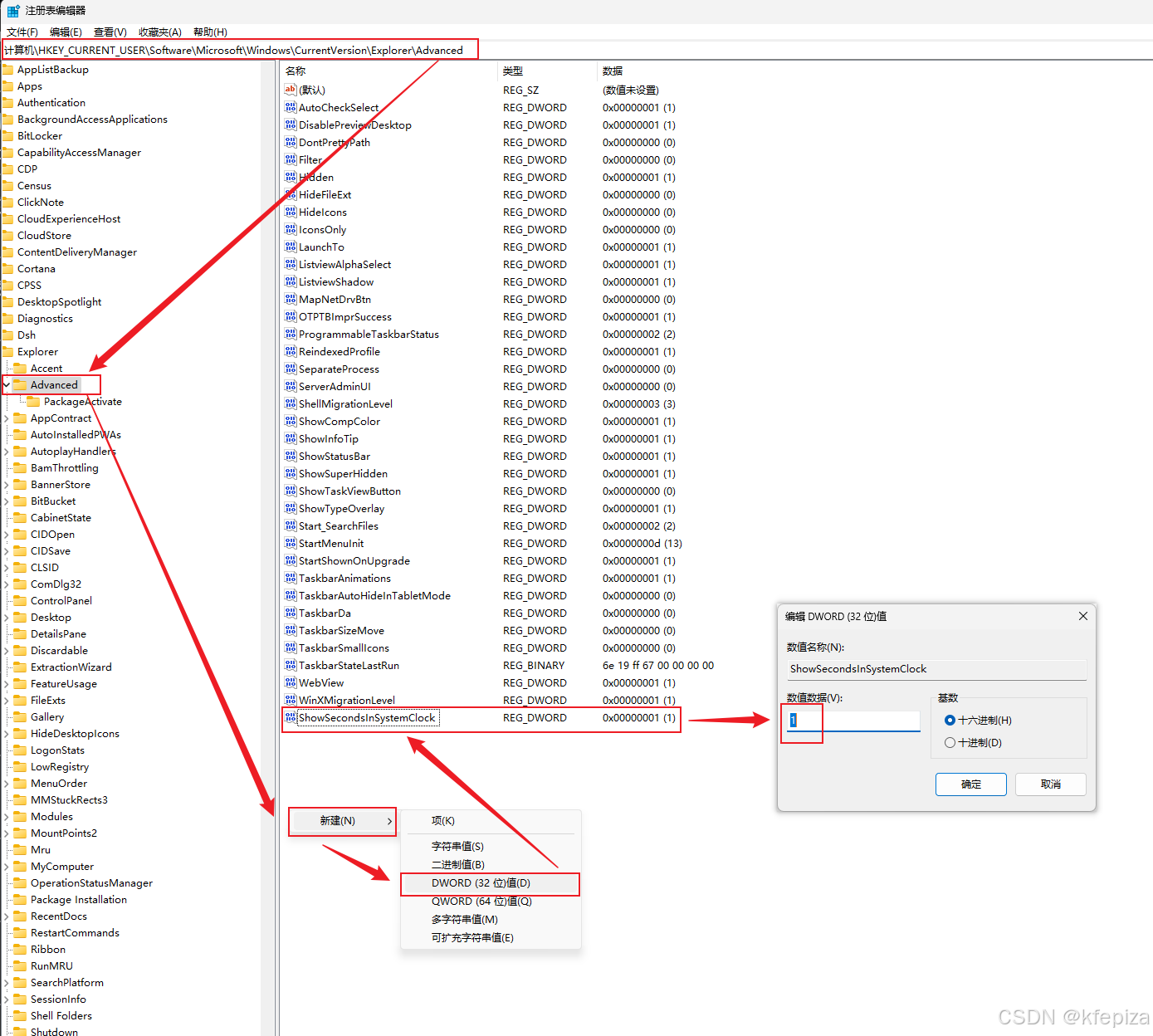Choose 项(K) to create new key
Viewport: 1153px width, 1036px height.
pos(490,821)
